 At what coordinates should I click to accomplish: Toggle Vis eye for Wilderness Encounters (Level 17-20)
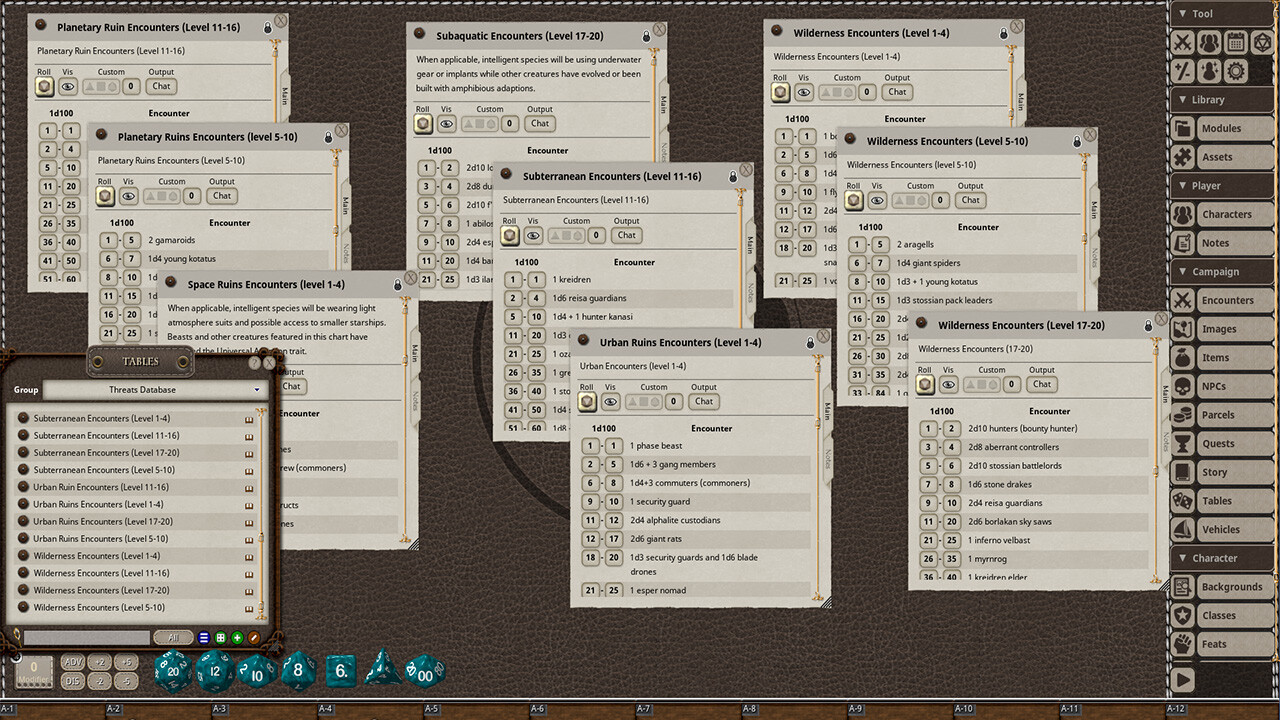click(x=948, y=384)
